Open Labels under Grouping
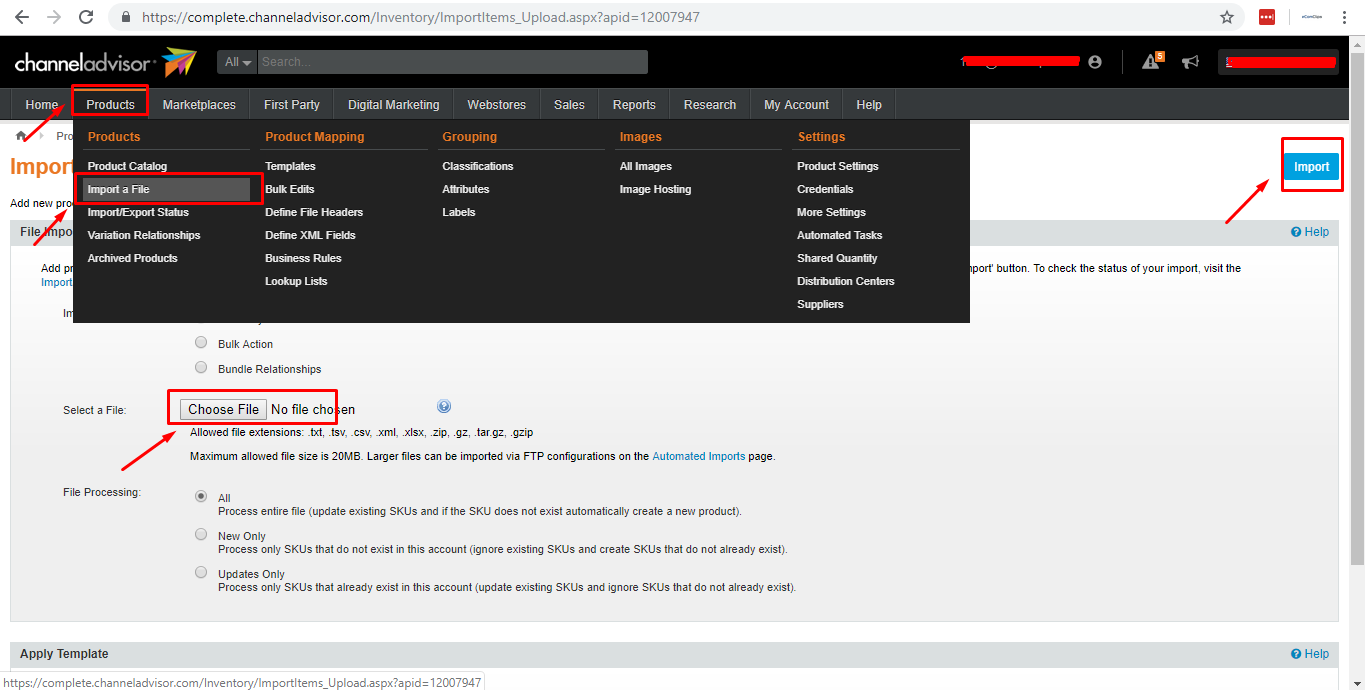The height and width of the screenshot is (690, 1365). point(459,212)
